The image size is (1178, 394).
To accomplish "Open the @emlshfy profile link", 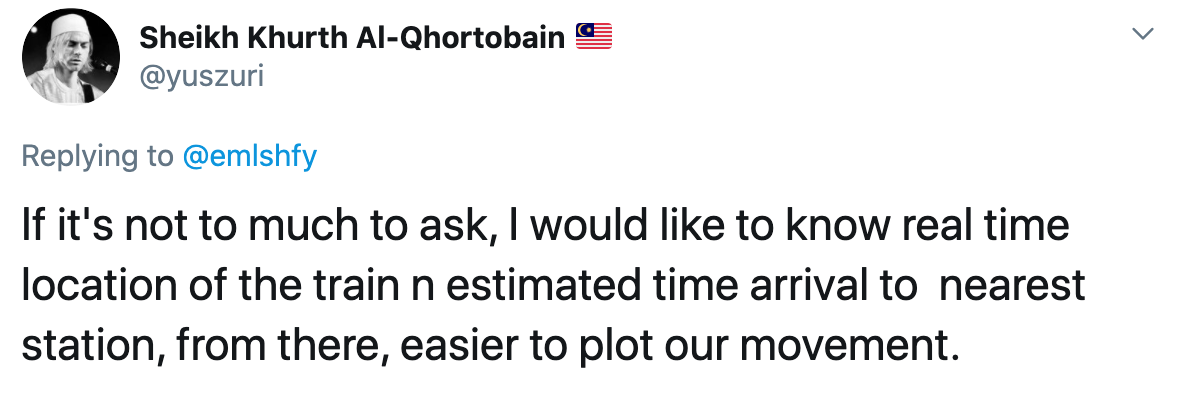I will (x=249, y=156).
